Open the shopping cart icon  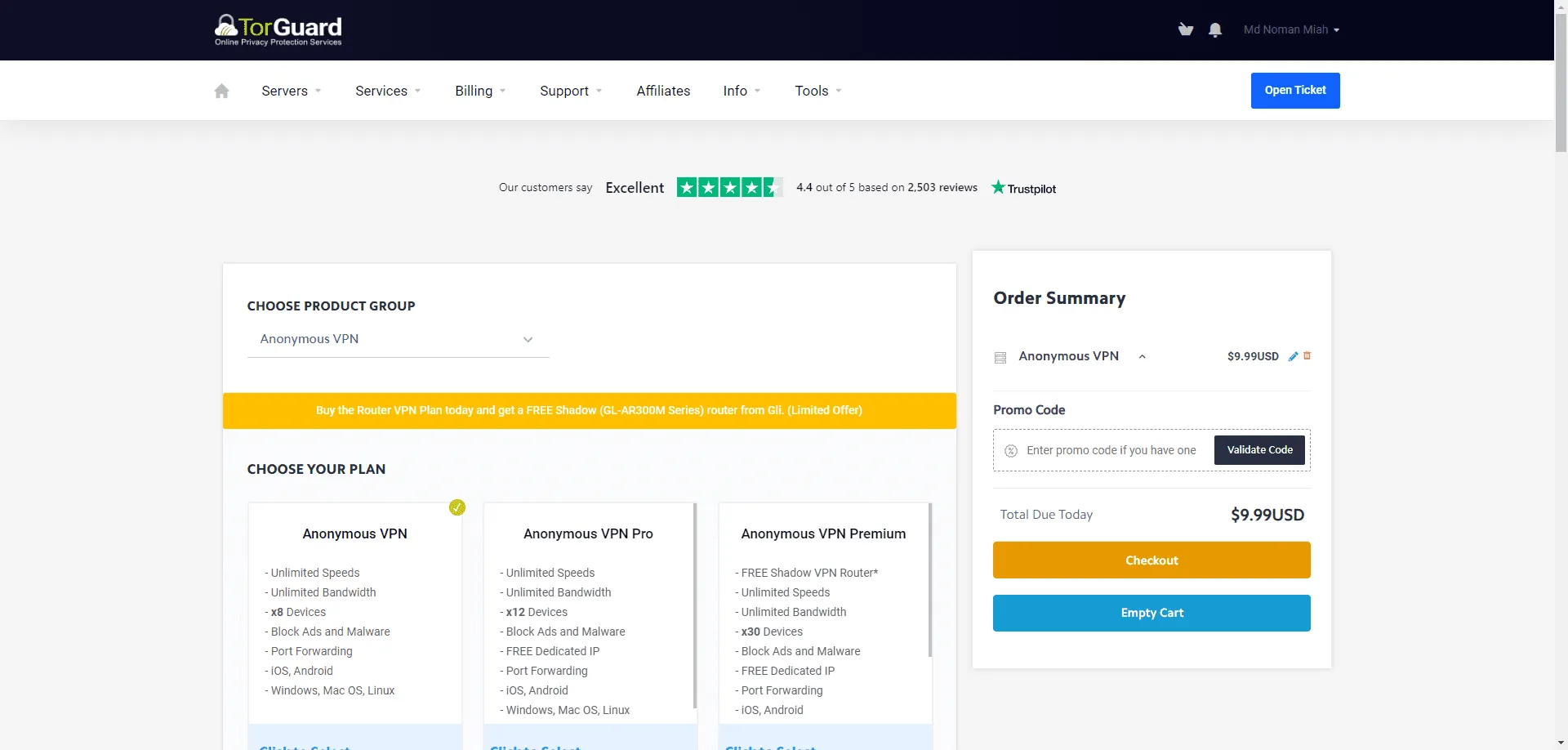pos(1186,30)
